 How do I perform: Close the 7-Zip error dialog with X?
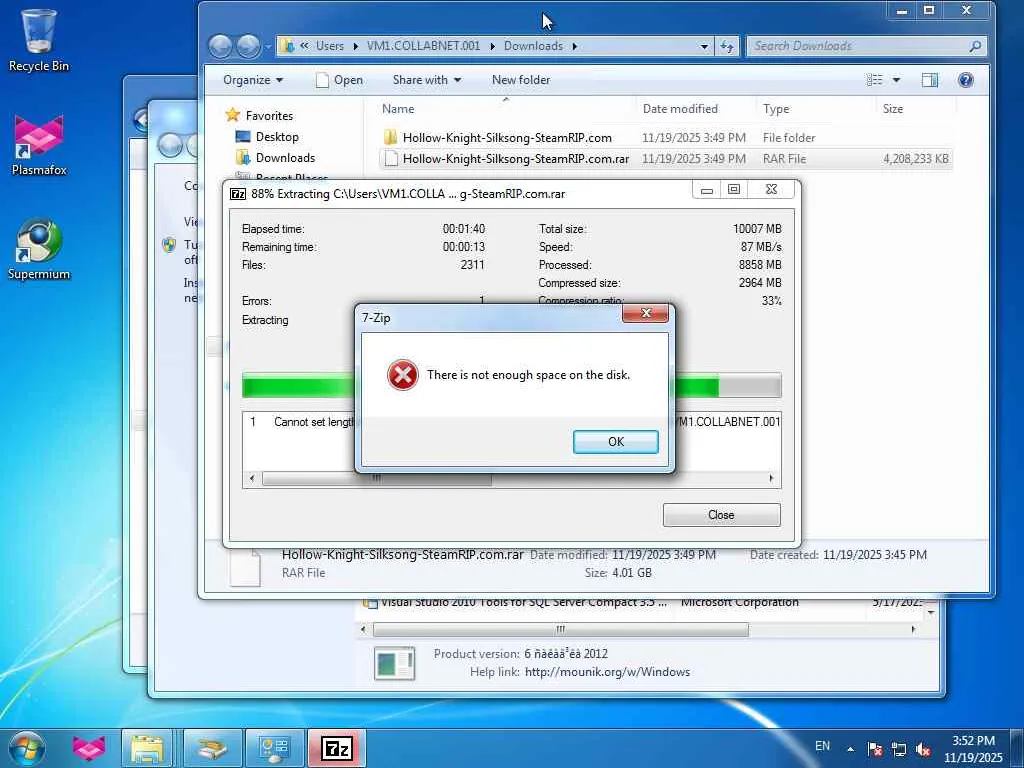tap(646, 313)
